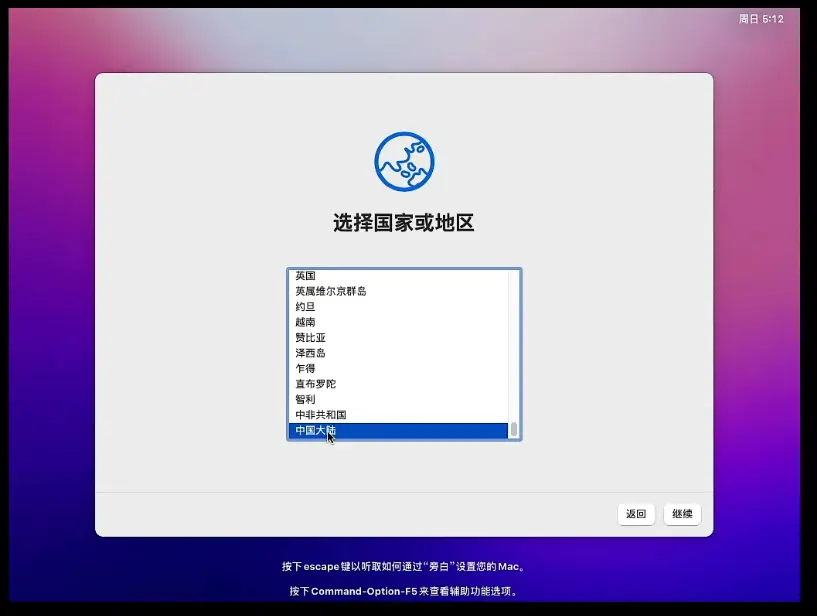Click the Command-Option-F5 accessibility hint text
This screenshot has height=616, width=817.
click(x=404, y=591)
